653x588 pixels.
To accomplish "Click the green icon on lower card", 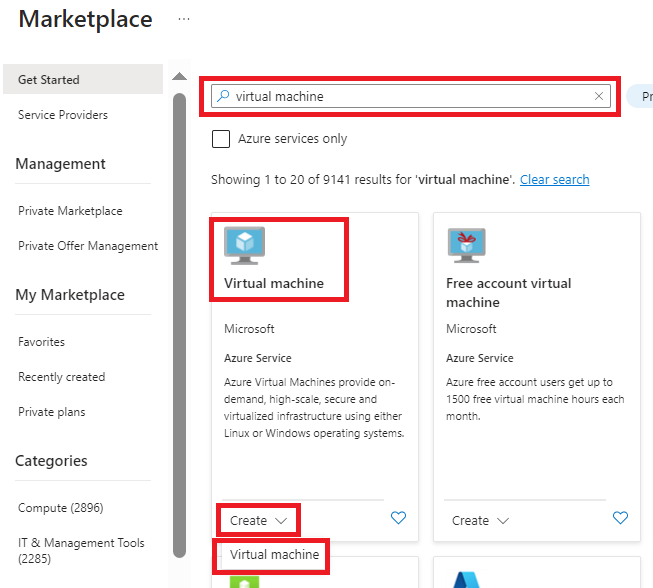I will (244, 582).
